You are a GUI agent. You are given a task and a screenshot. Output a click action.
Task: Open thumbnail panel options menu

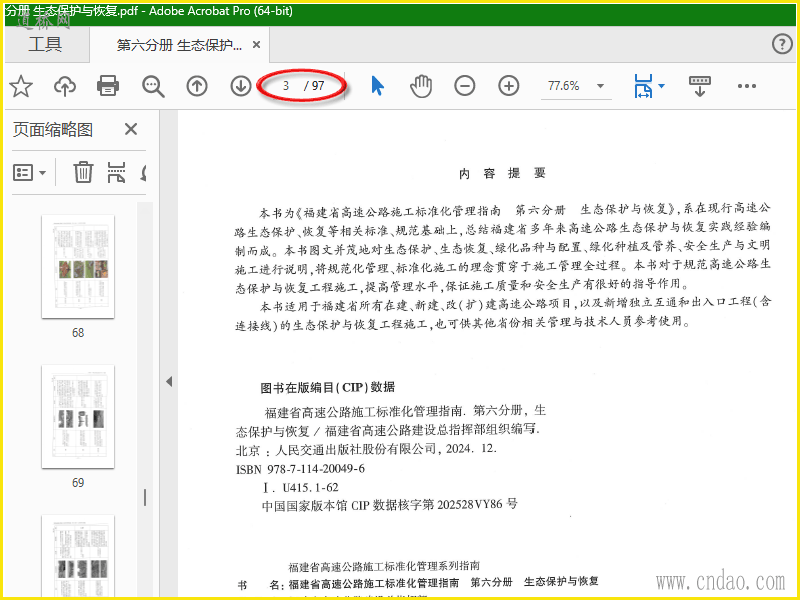click(29, 172)
